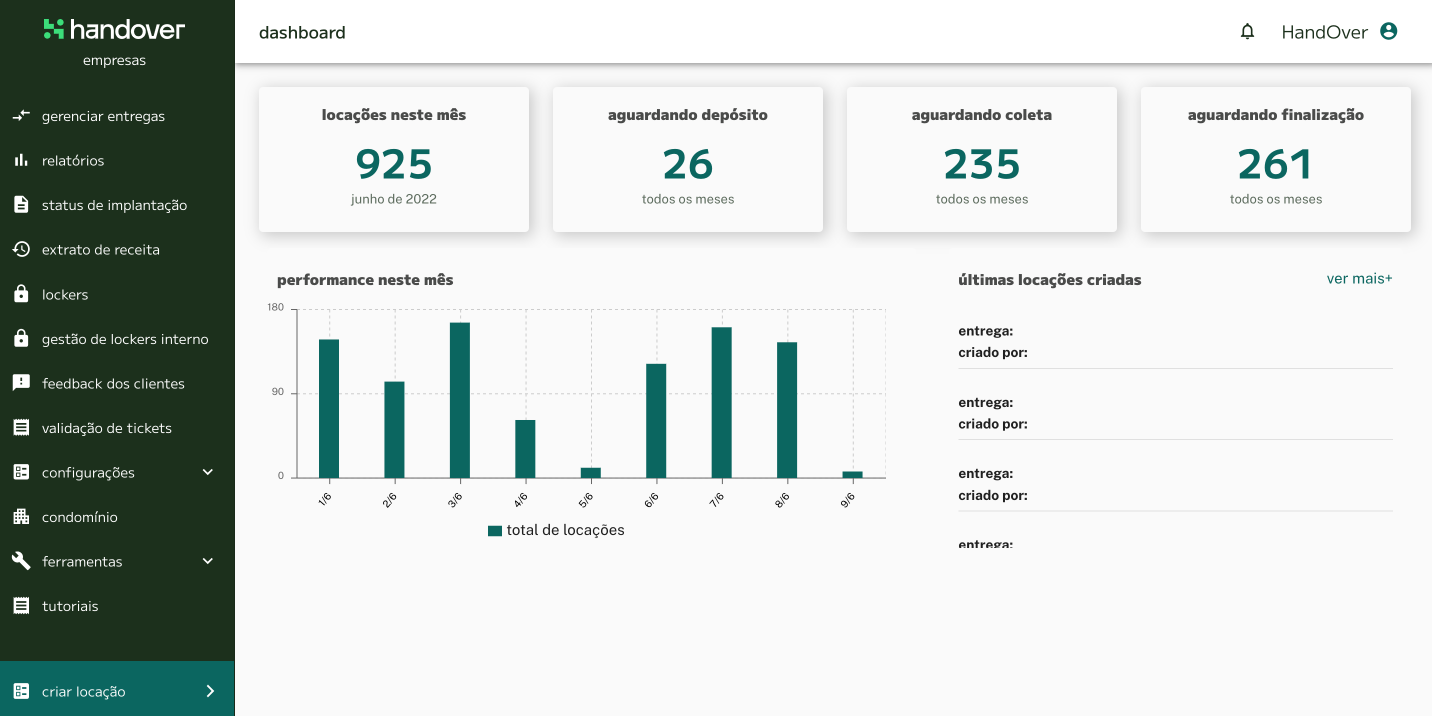1432x716 pixels.
Task: Open the HandOver user account icon
Action: pyautogui.click(x=1388, y=31)
